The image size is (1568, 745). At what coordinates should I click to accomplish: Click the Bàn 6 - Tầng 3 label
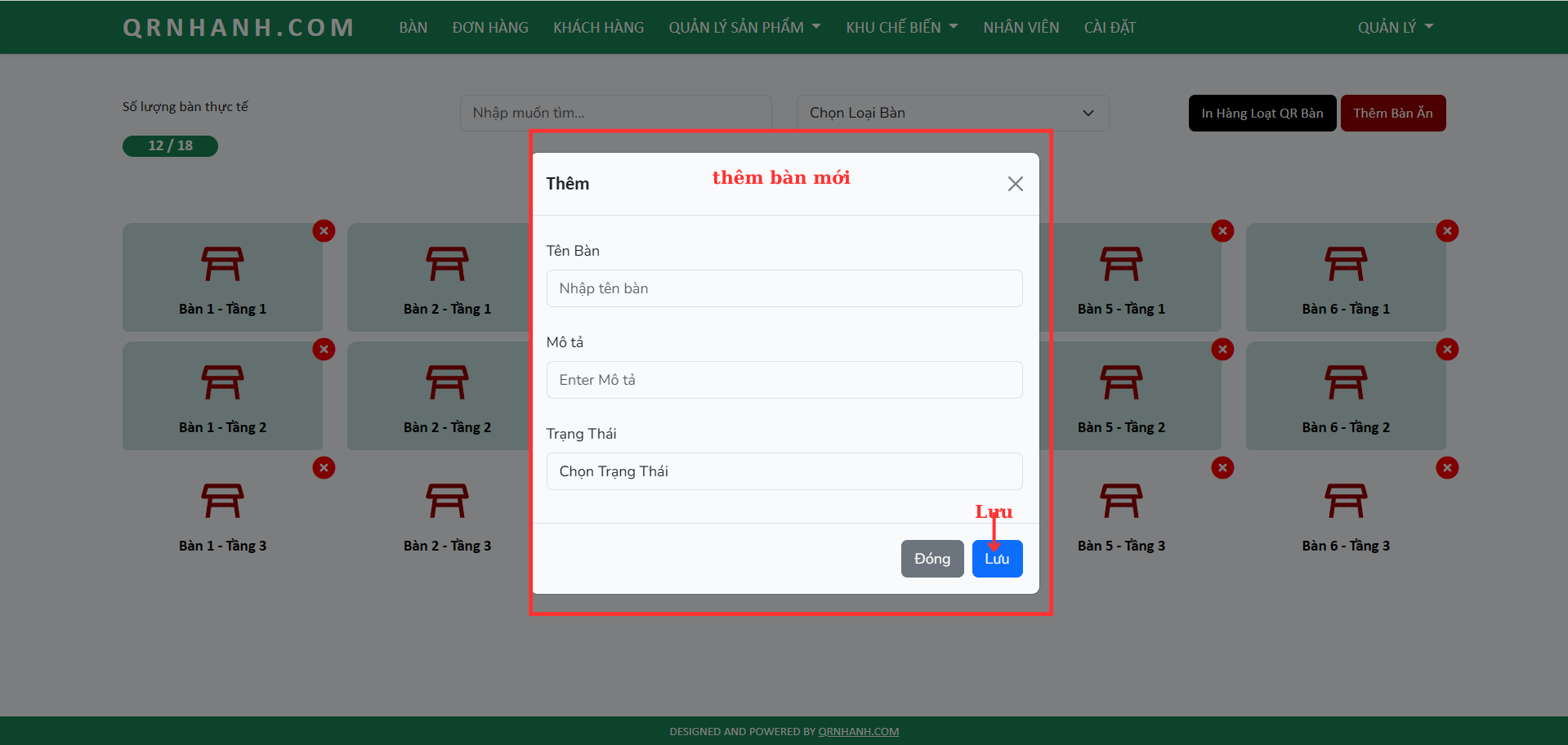tap(1346, 546)
